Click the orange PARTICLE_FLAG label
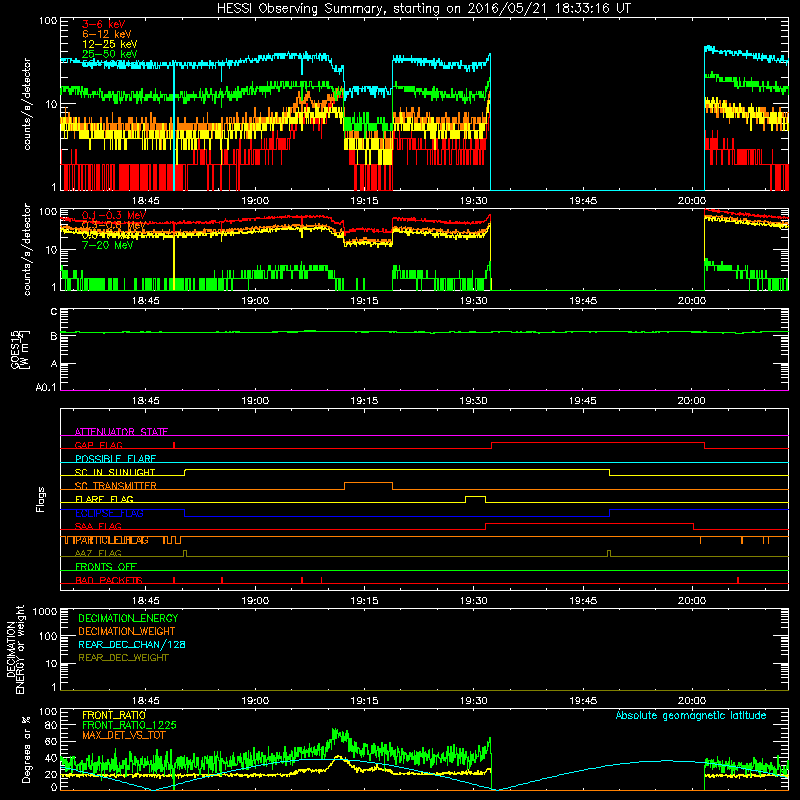 pos(112,540)
